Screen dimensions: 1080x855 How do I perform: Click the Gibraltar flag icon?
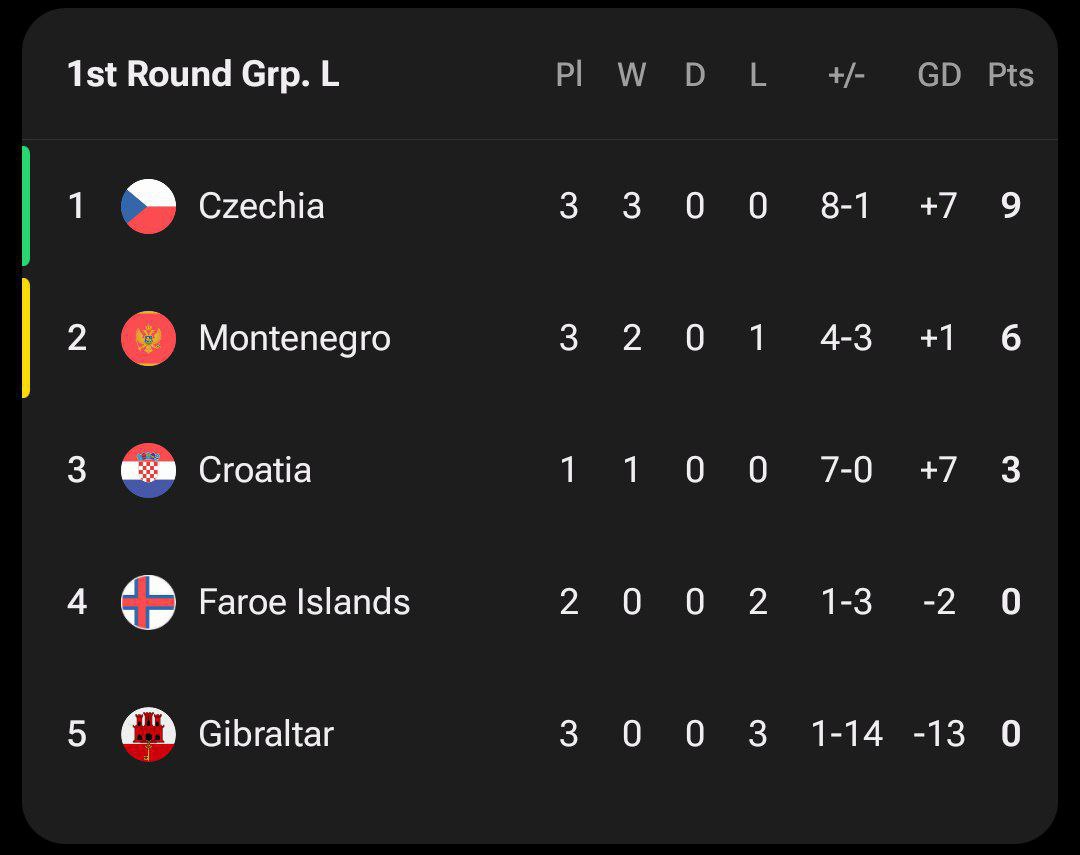(x=148, y=734)
